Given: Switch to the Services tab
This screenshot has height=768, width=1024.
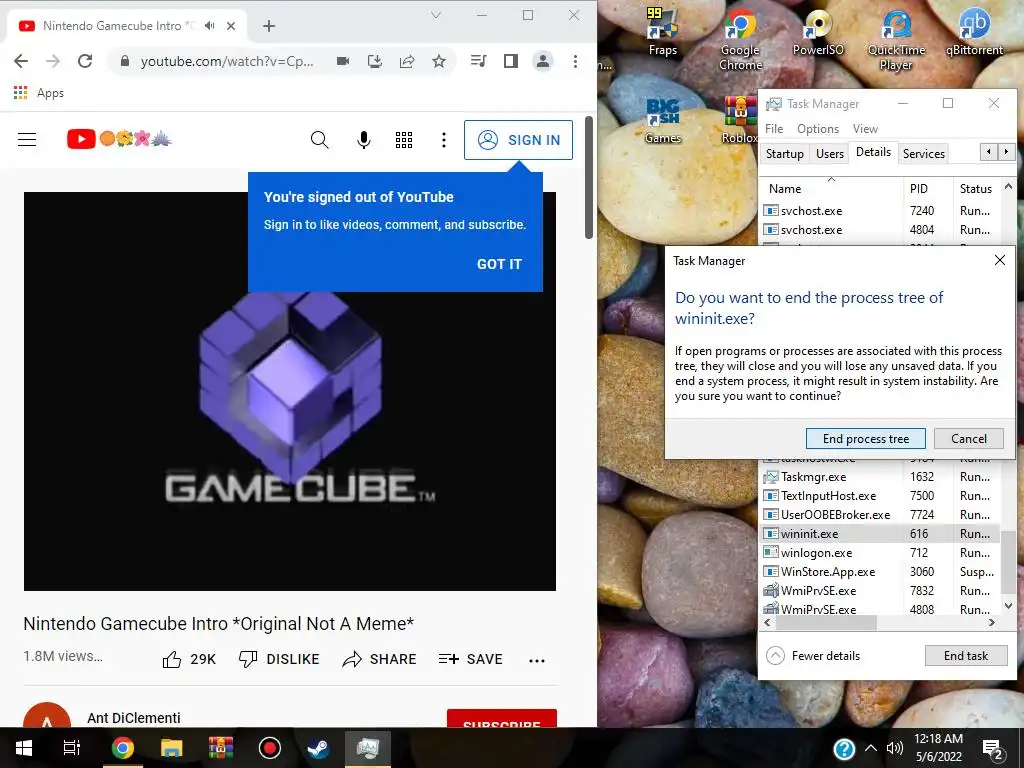Looking at the screenshot, I should 923,153.
